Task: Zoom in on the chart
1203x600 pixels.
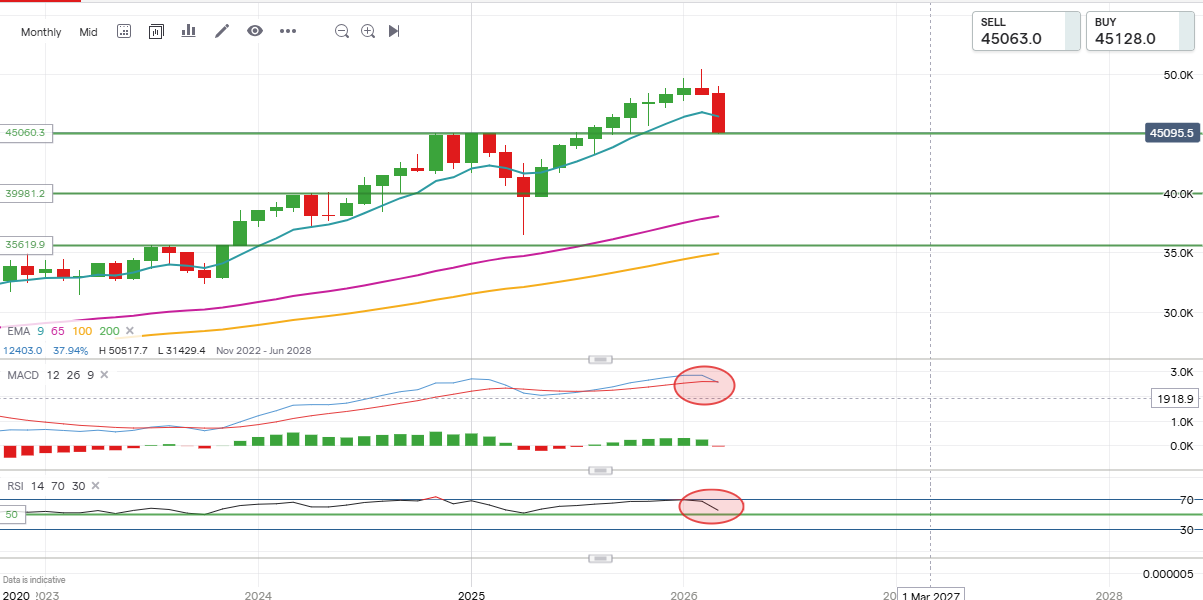Action: [368, 31]
